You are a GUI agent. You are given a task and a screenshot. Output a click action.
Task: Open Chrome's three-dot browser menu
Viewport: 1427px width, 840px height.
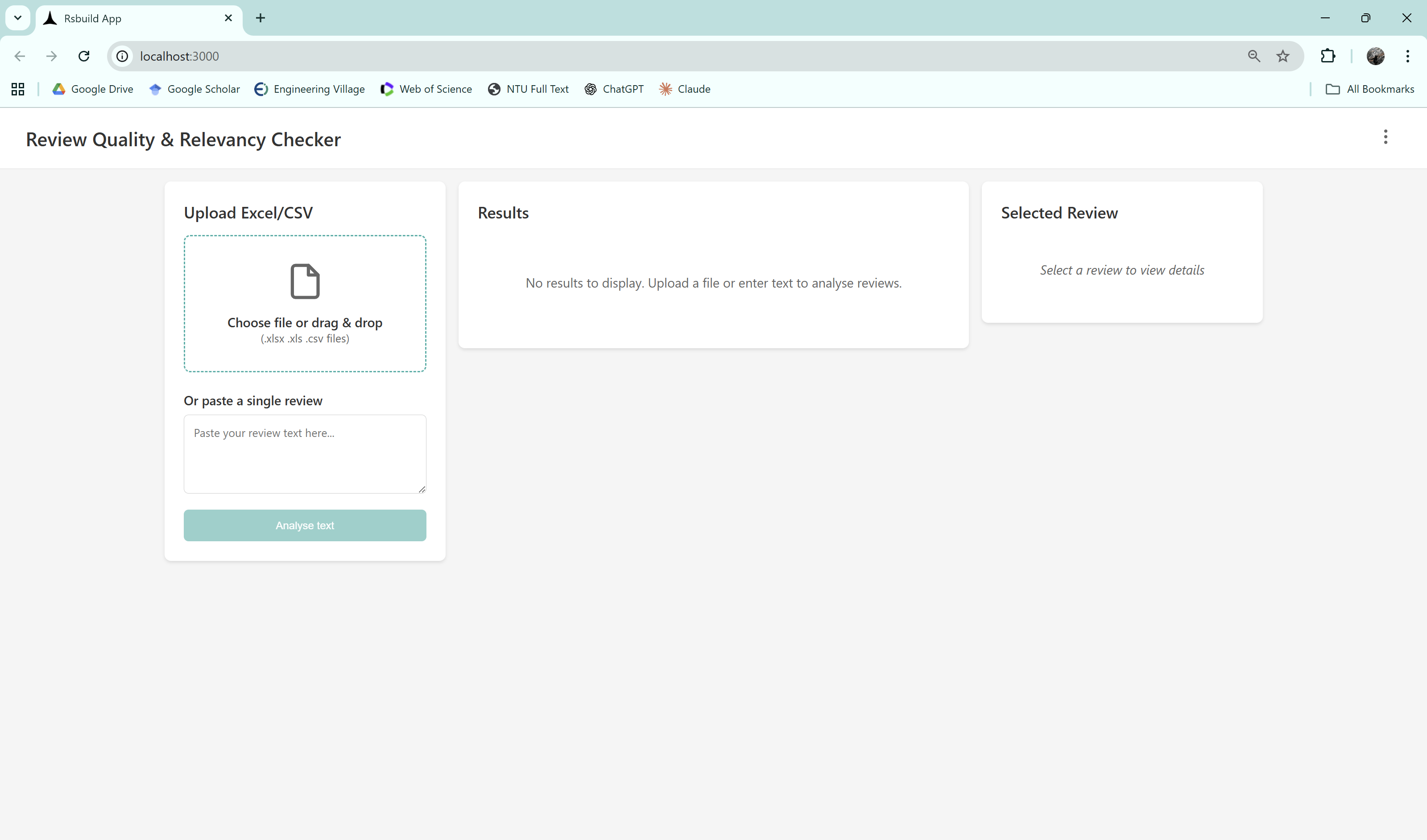pyautogui.click(x=1407, y=56)
